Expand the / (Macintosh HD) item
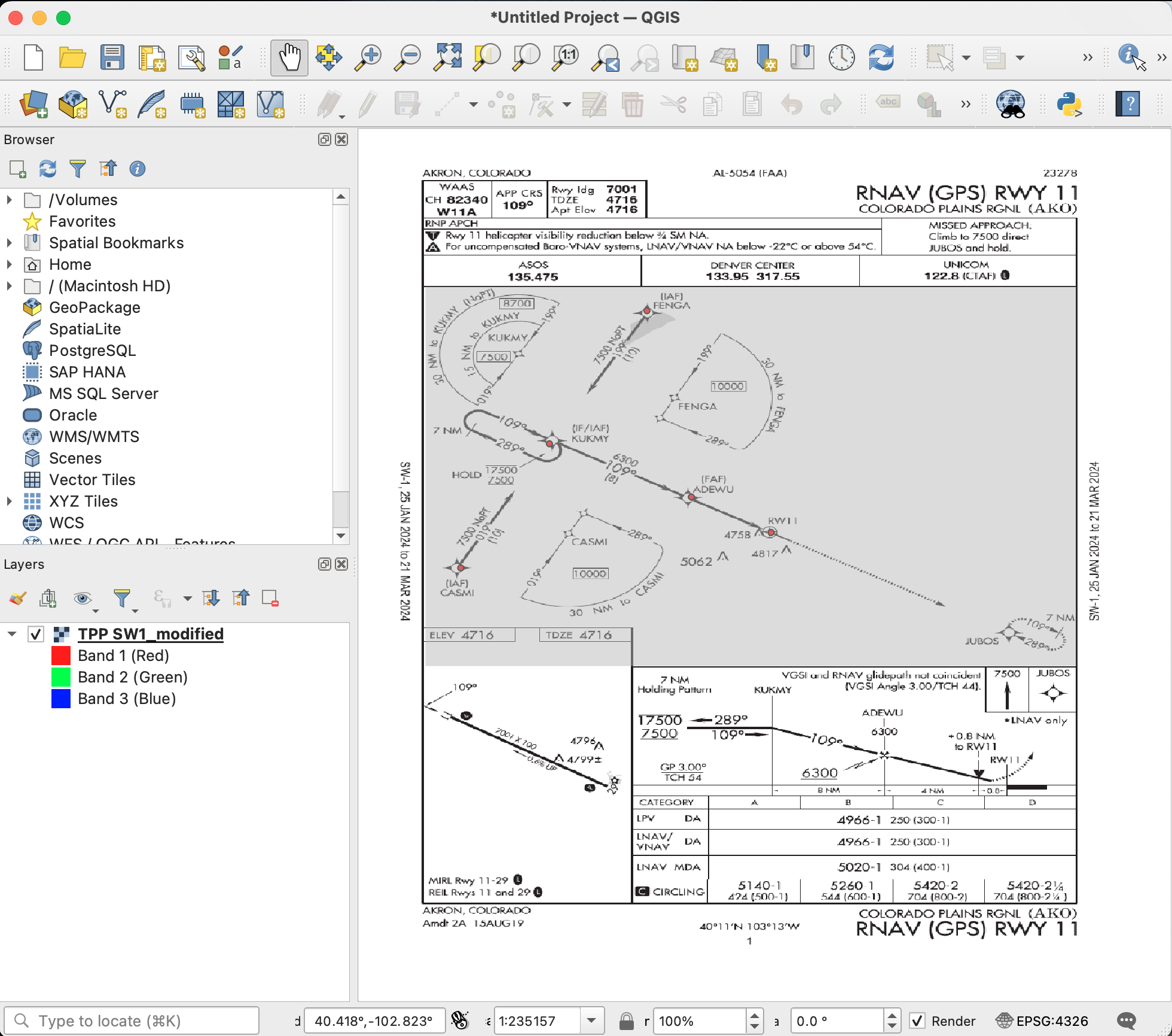Viewport: 1172px width, 1036px height. click(10, 286)
